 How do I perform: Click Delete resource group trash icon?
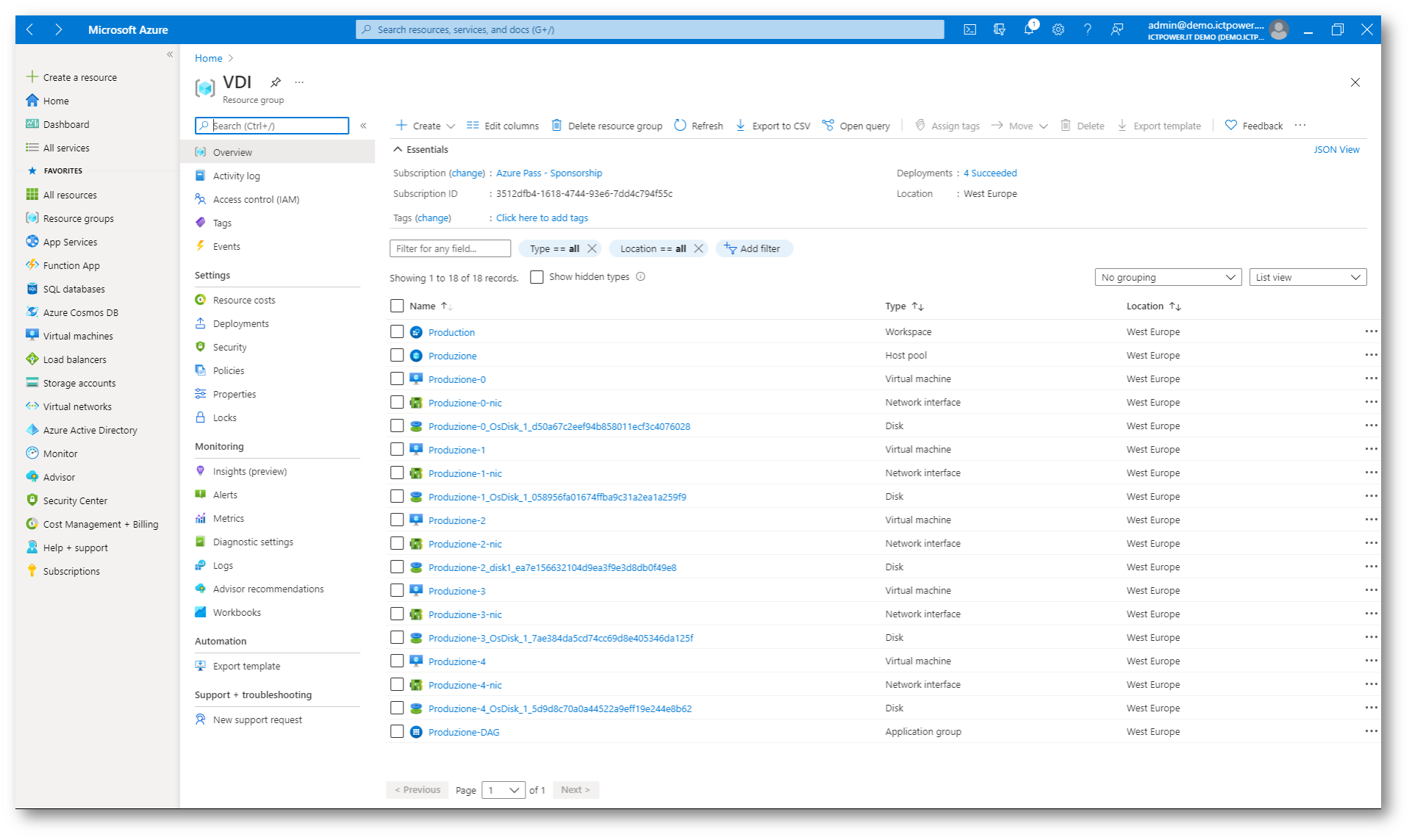click(556, 126)
